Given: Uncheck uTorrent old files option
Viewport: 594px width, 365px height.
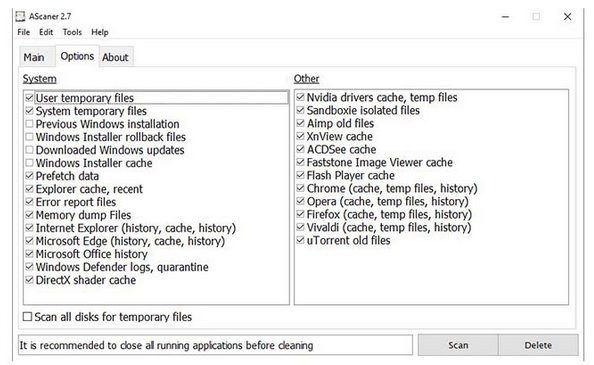Looking at the screenshot, I should coord(300,240).
